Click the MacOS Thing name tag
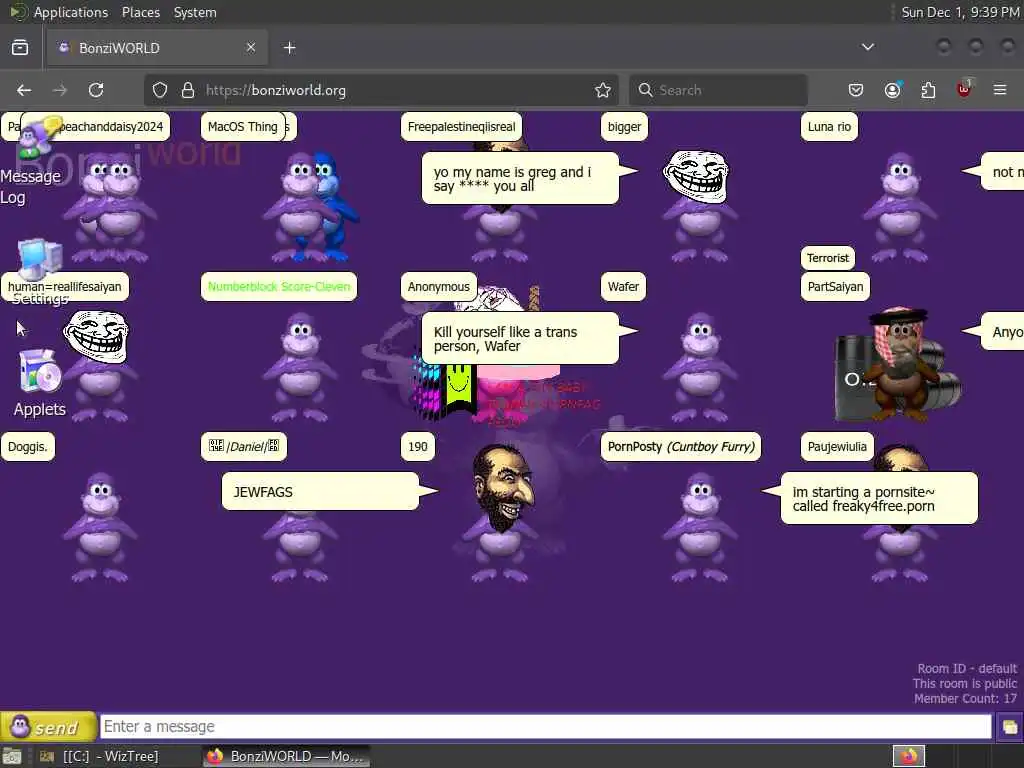 [x=243, y=127]
